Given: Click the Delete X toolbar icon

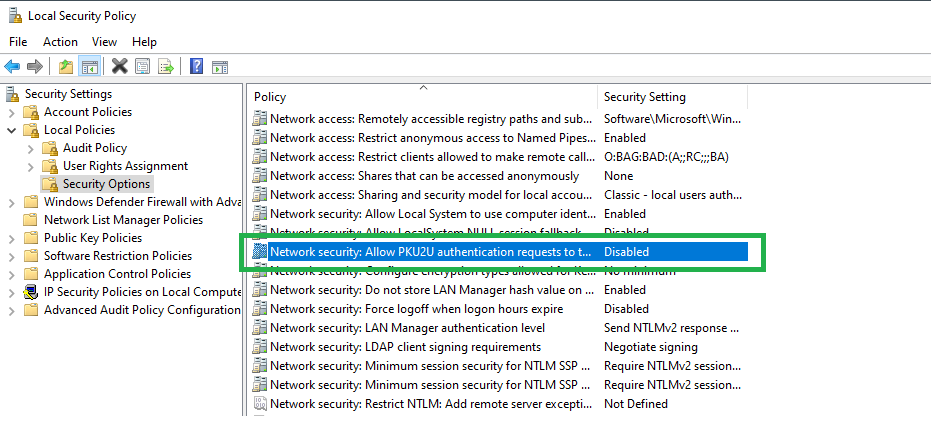Looking at the screenshot, I should pyautogui.click(x=119, y=67).
